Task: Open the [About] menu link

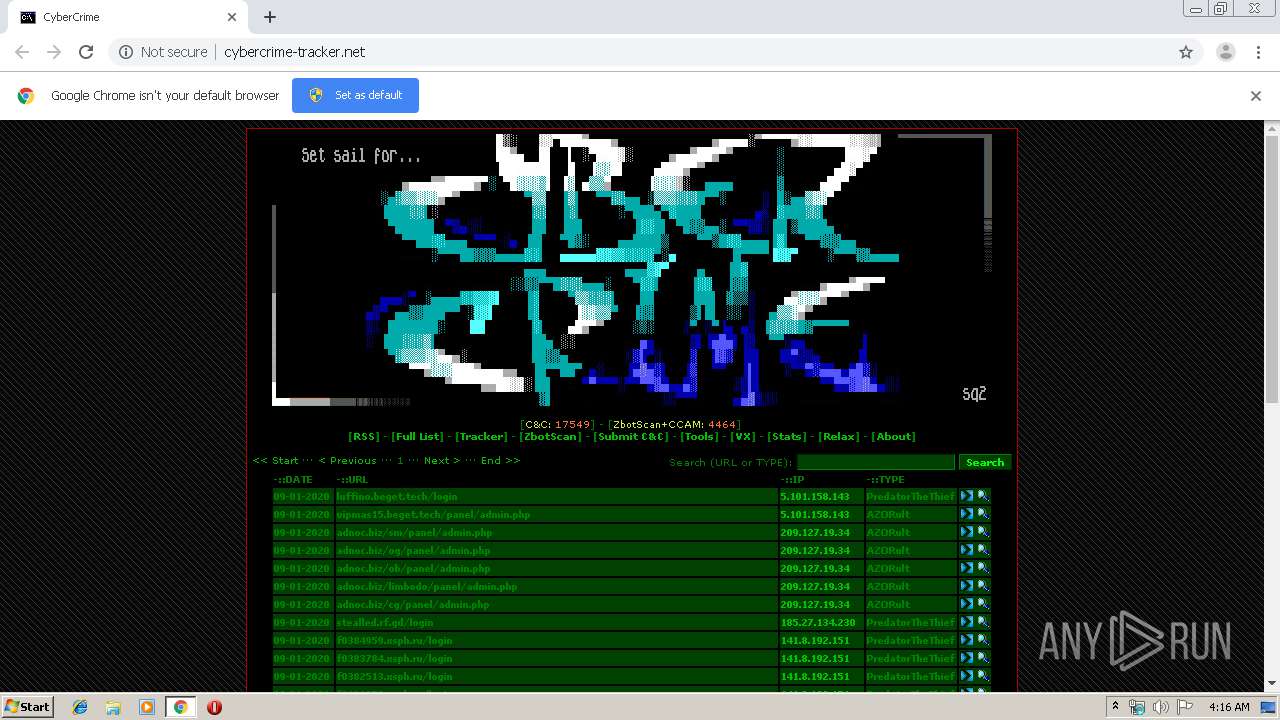Action: click(x=893, y=436)
